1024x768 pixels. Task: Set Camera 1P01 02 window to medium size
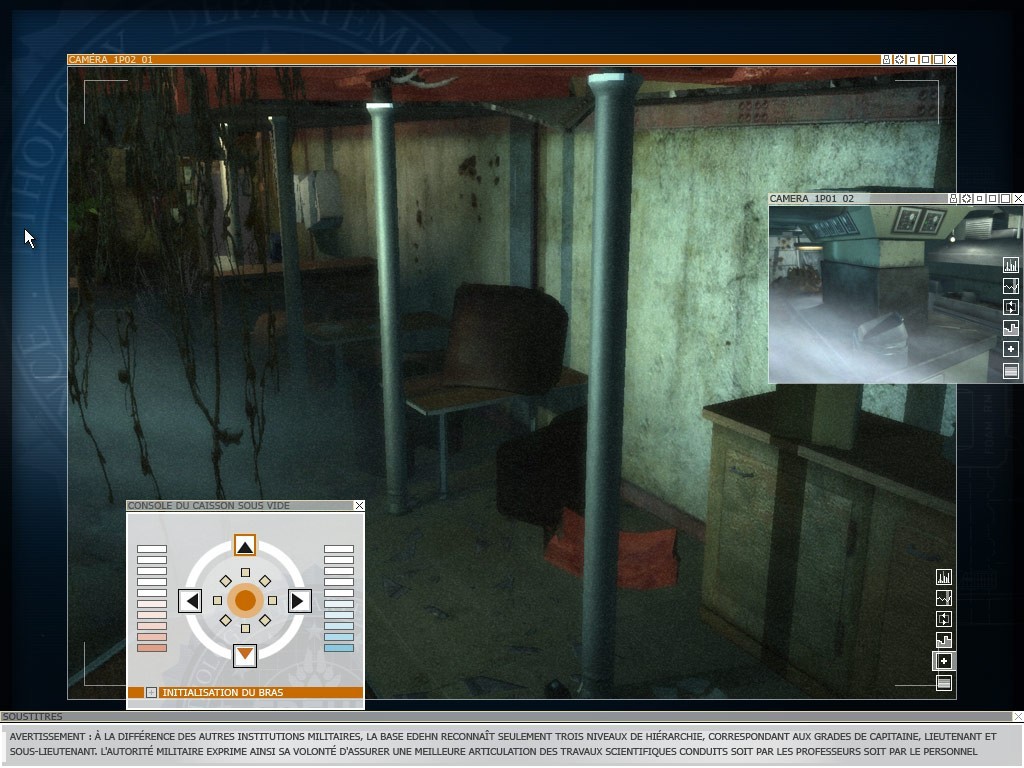[993, 199]
